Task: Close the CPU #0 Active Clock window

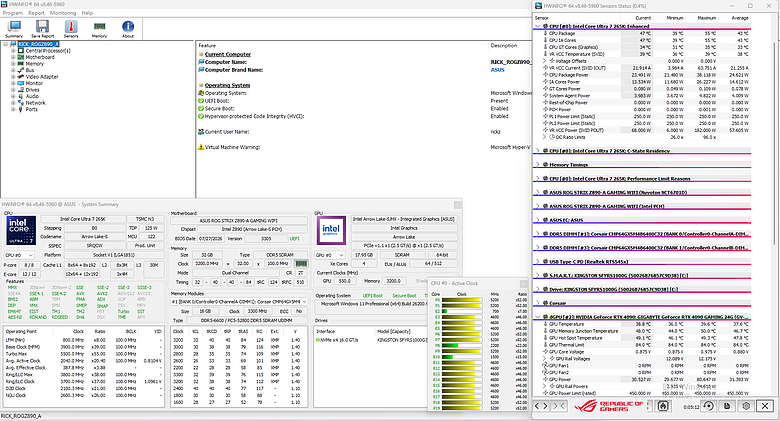Action: (523, 283)
